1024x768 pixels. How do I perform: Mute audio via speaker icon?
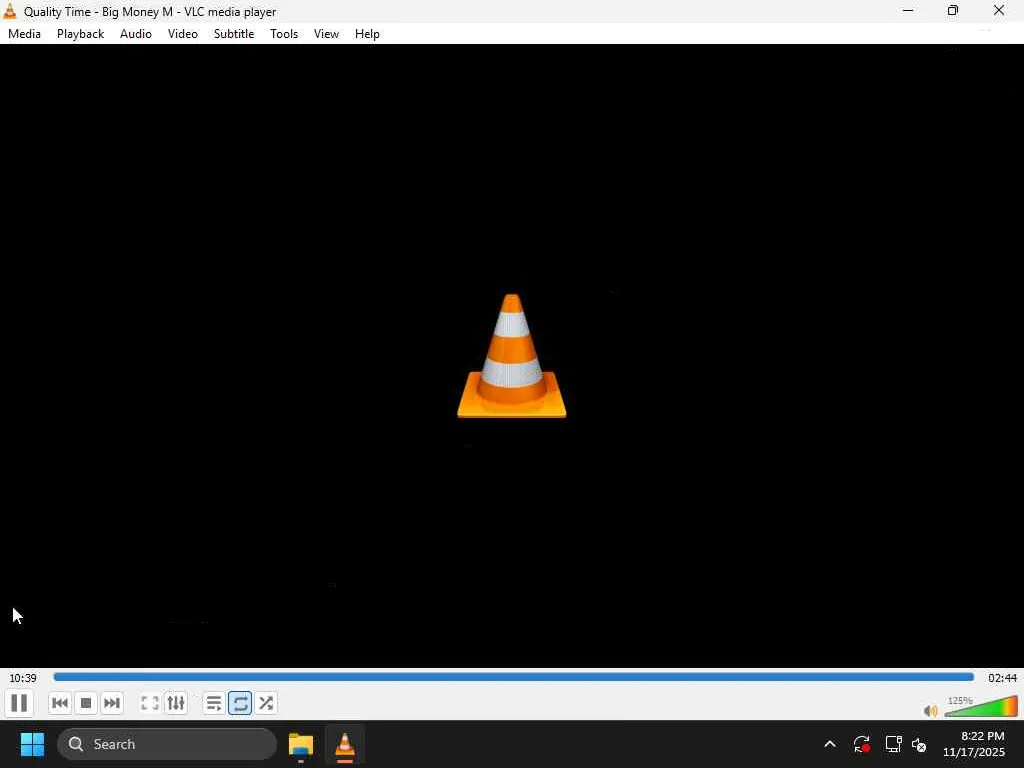[931, 711]
